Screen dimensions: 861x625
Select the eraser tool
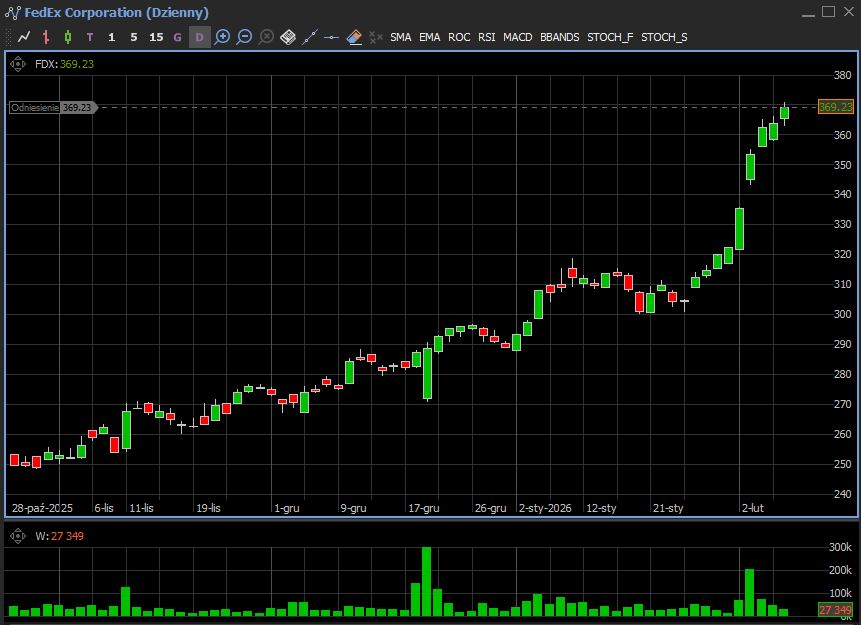tap(354, 37)
